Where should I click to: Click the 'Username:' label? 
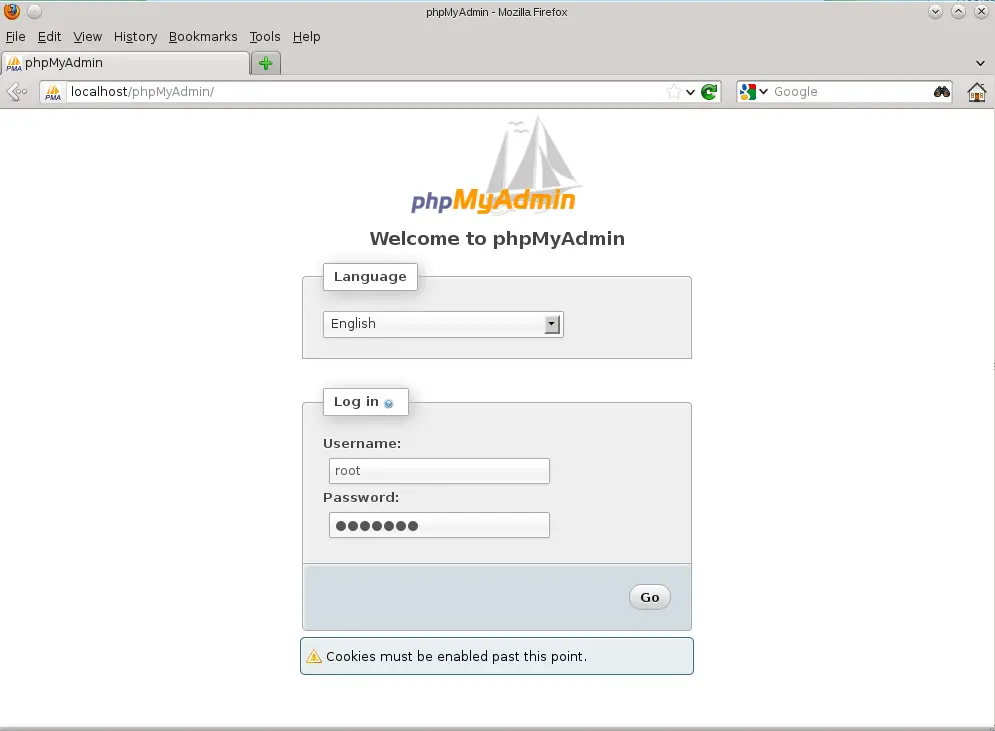pos(362,444)
